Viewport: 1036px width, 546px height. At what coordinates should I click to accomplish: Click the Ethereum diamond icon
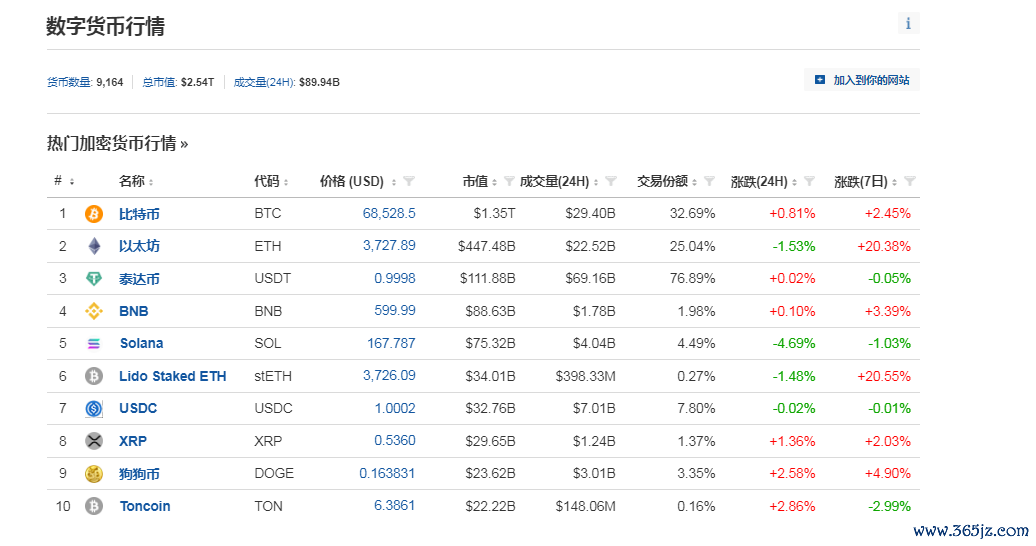click(x=94, y=246)
